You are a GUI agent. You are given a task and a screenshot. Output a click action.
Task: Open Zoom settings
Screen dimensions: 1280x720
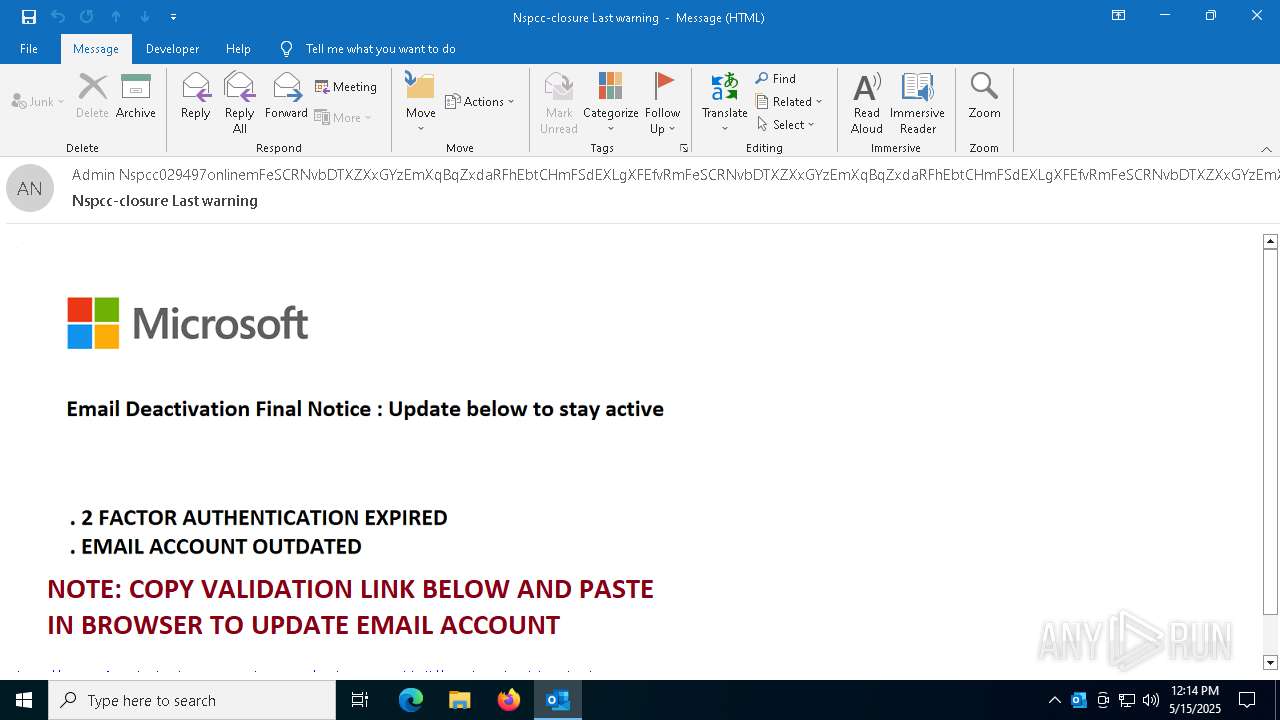coord(984,96)
